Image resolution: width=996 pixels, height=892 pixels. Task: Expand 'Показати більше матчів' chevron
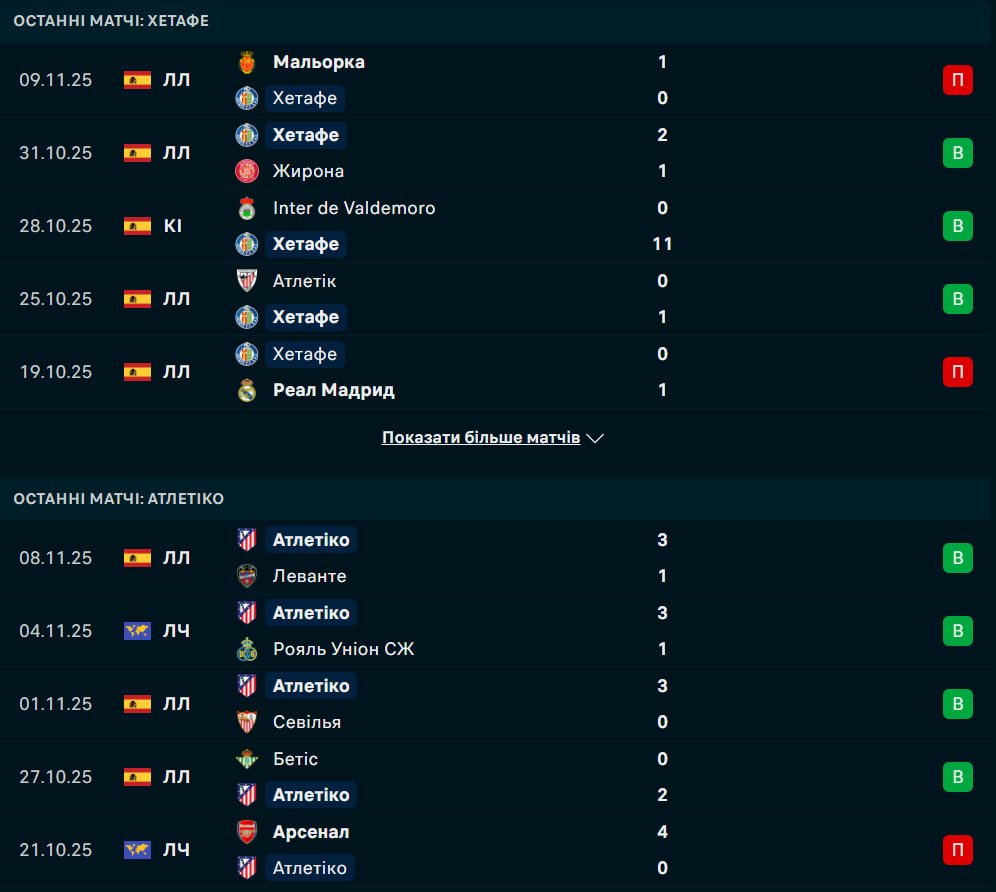click(x=595, y=438)
